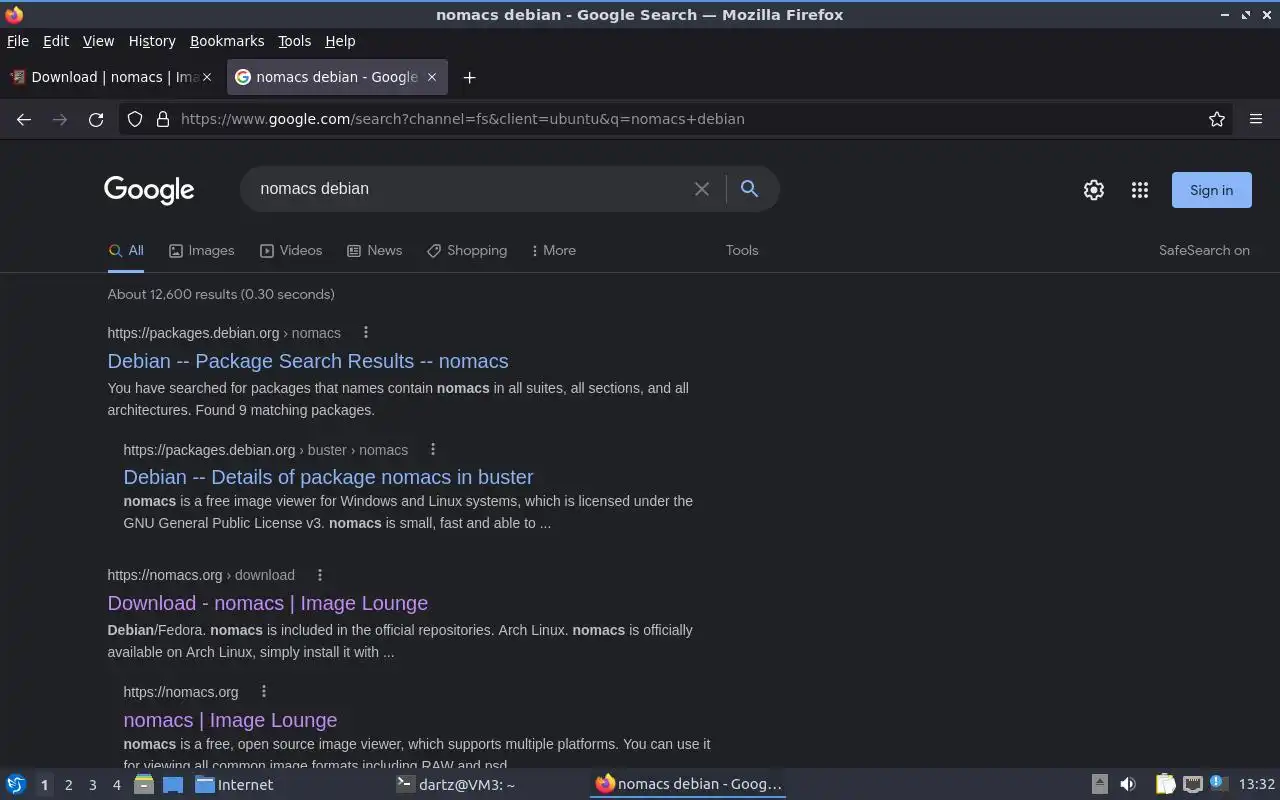Click the Sign in button
The height and width of the screenshot is (800, 1280).
point(1211,190)
